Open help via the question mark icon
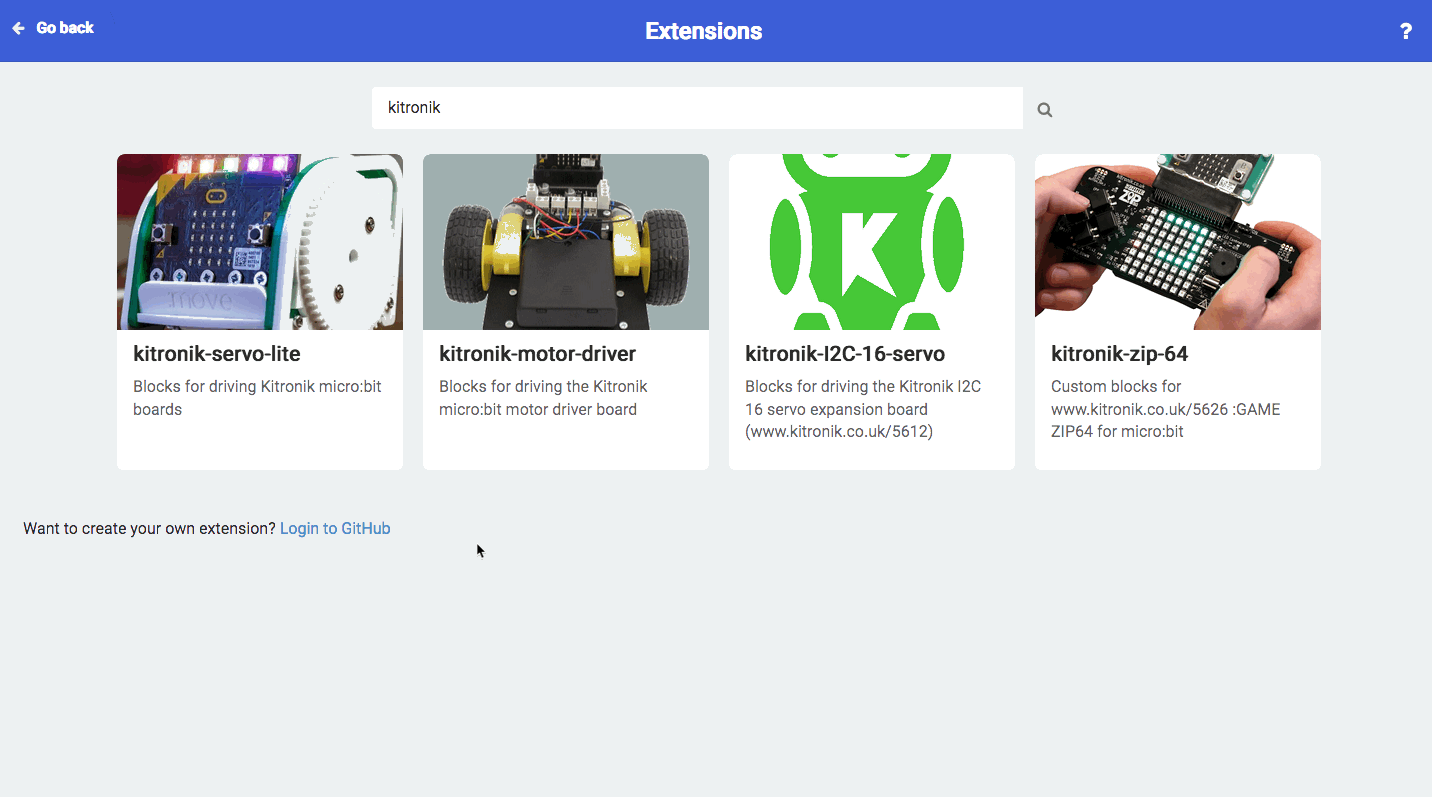1432x797 pixels. point(1405,31)
